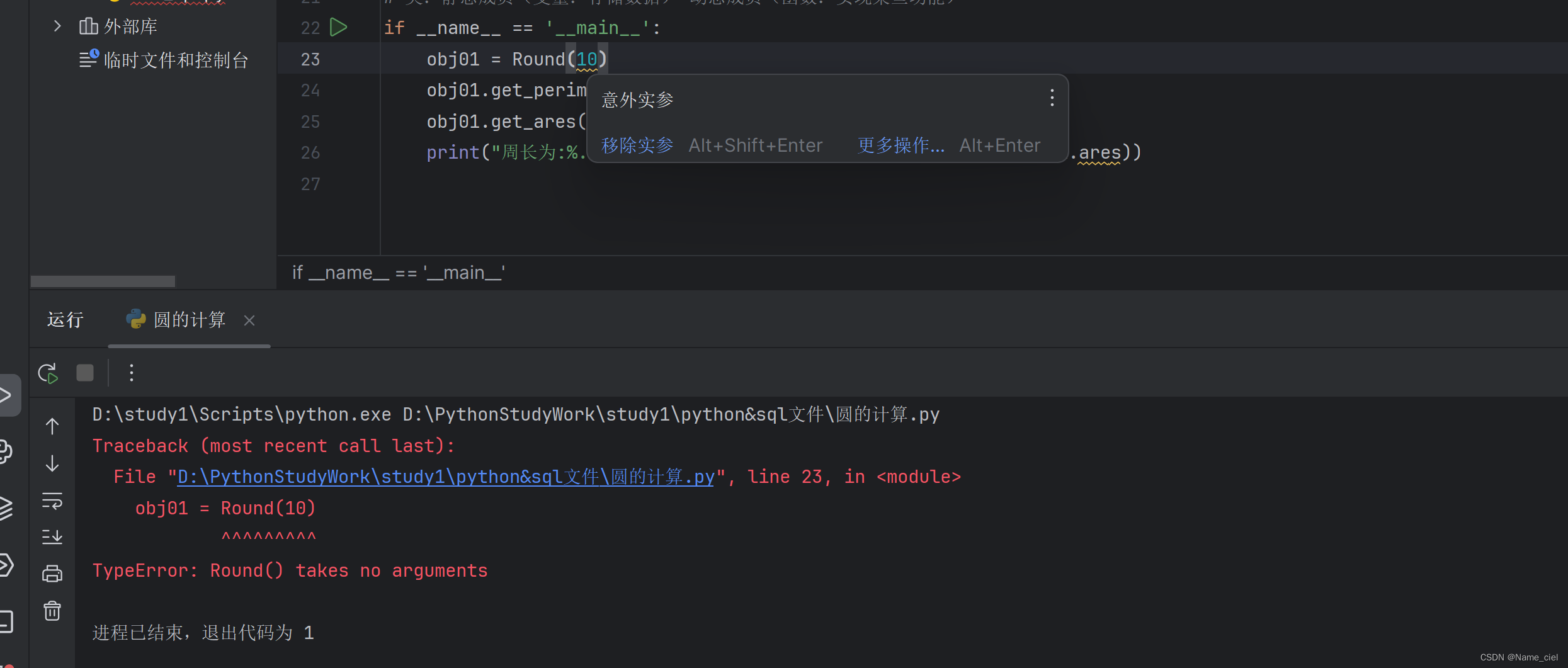The width and height of the screenshot is (1568, 668).
Task: Expand the 外部库 node
Action: pyautogui.click(x=57, y=26)
